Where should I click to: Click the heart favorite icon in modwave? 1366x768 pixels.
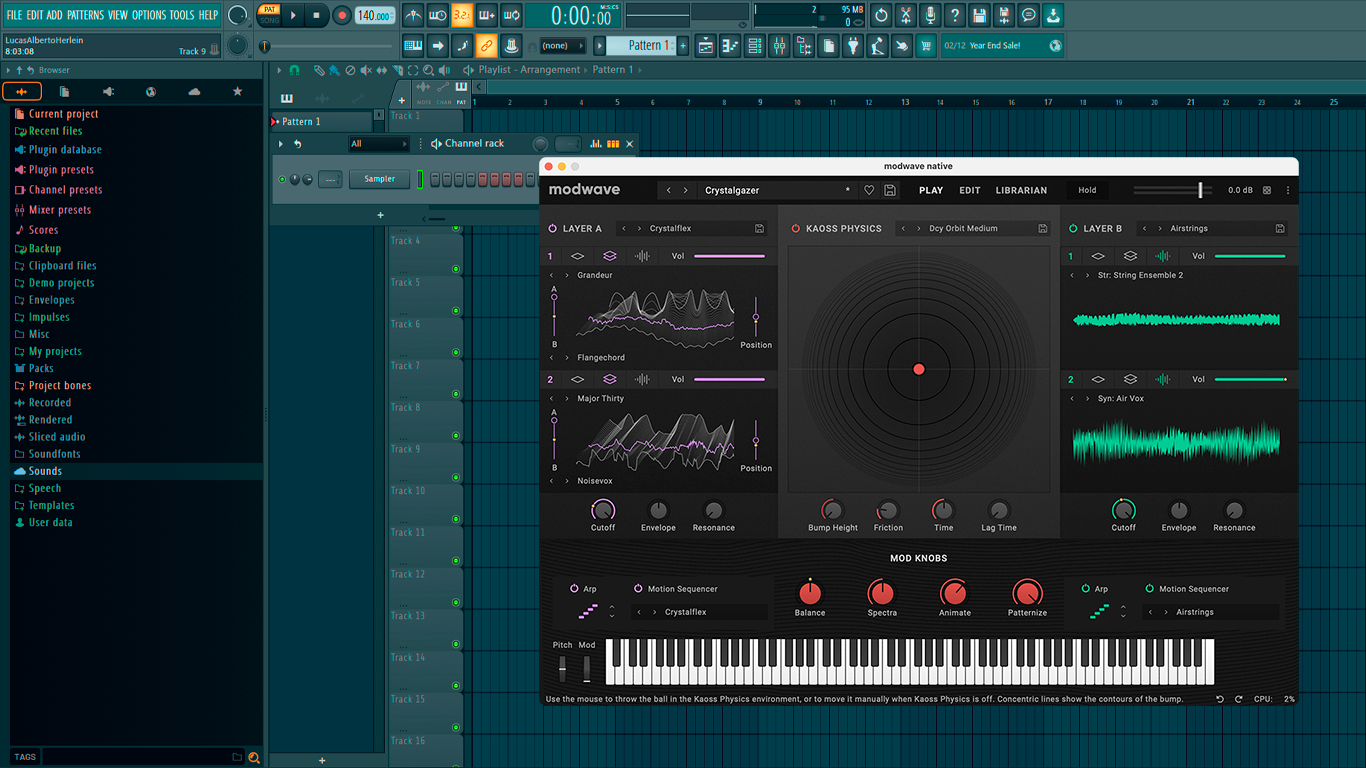tap(869, 190)
